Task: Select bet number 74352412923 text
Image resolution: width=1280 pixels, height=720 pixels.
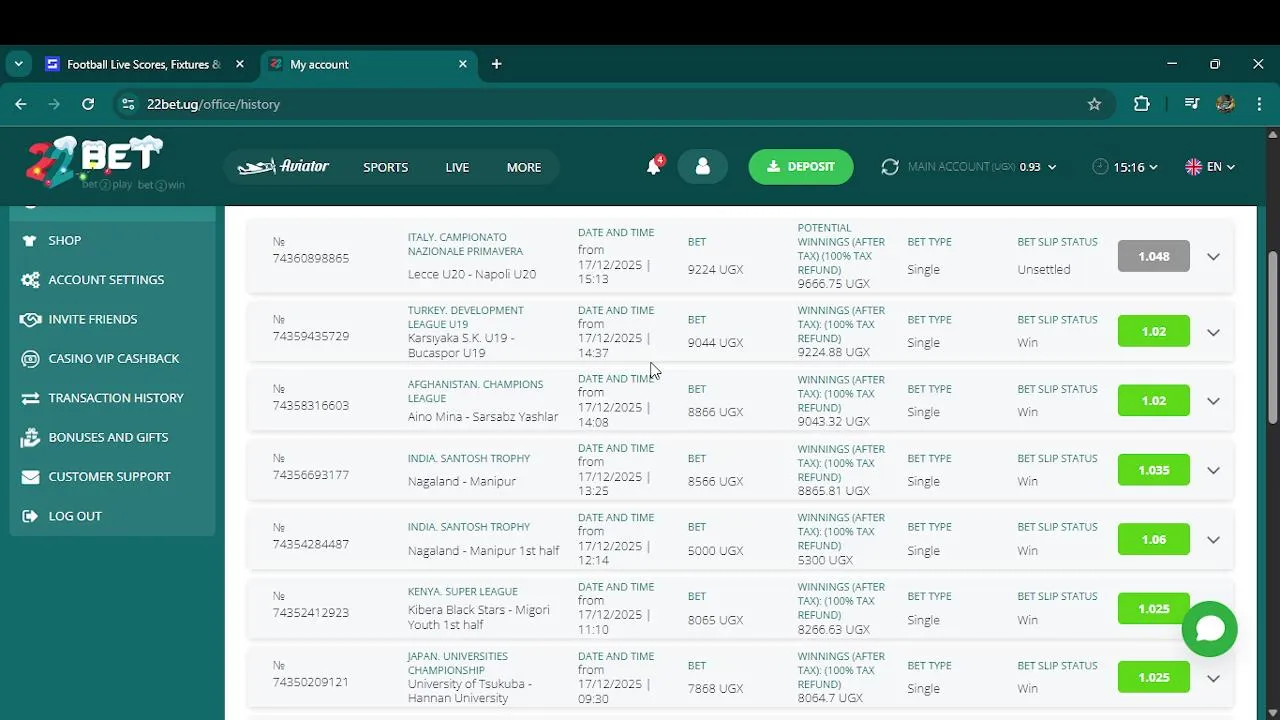Action: coord(311,613)
